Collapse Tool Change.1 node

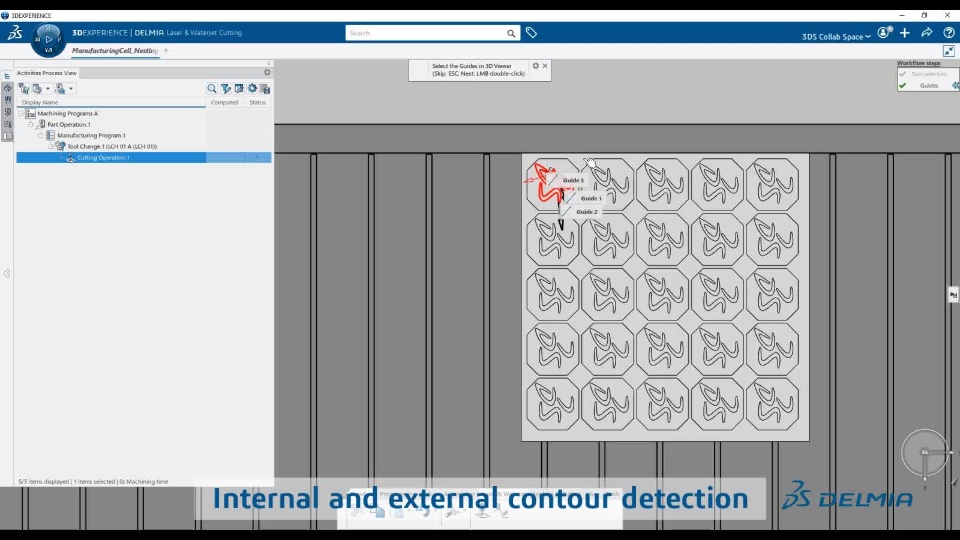(50, 146)
